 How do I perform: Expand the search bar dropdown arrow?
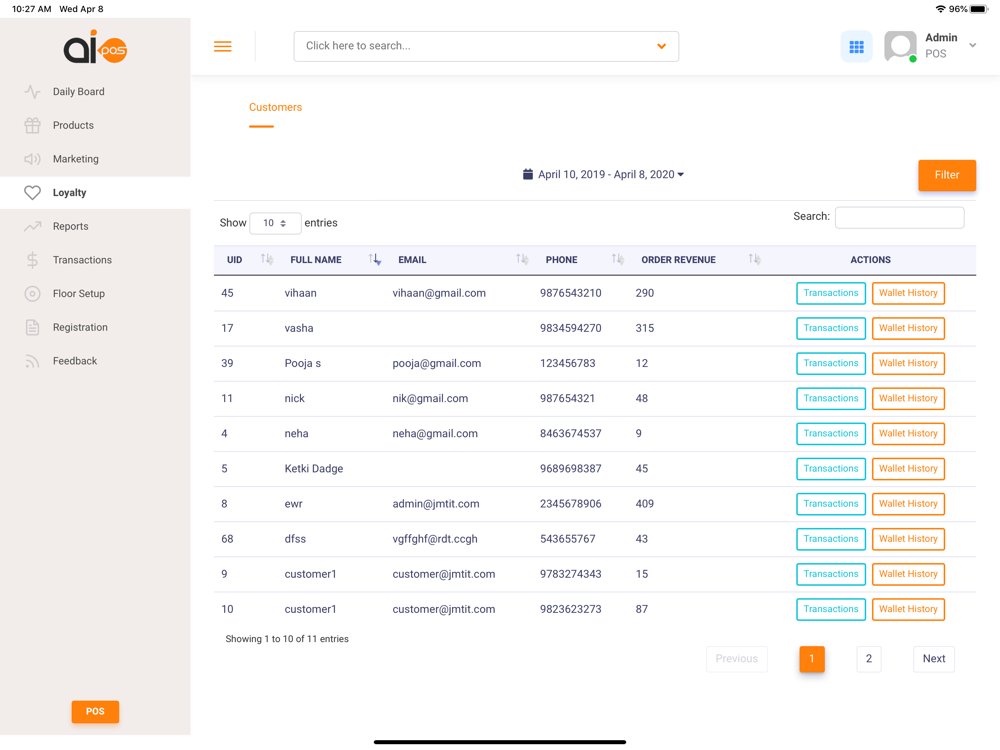pos(661,46)
